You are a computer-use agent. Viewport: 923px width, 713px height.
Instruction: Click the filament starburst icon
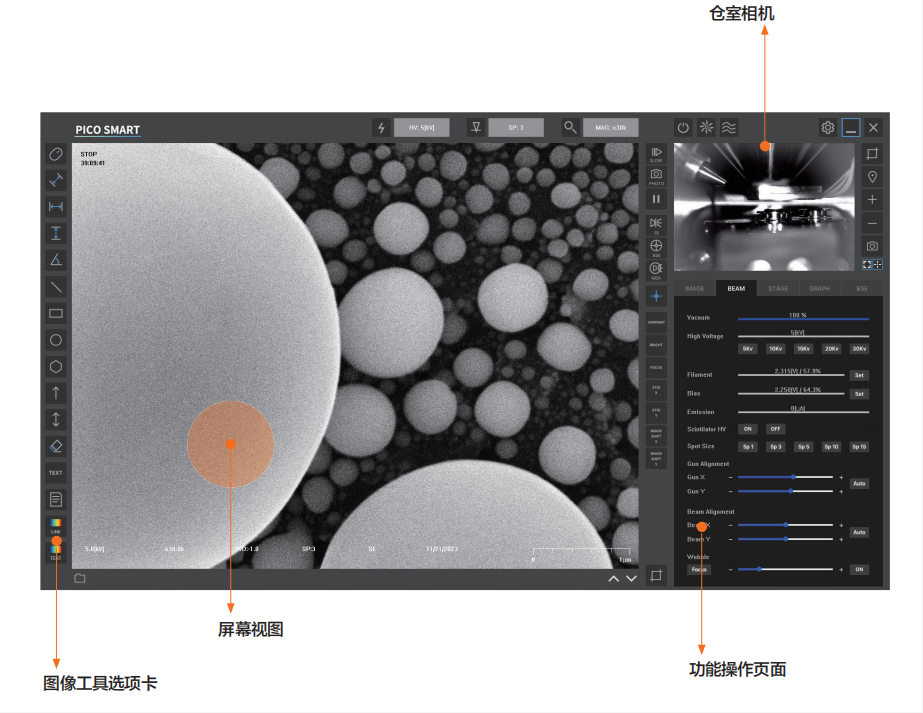(x=706, y=127)
